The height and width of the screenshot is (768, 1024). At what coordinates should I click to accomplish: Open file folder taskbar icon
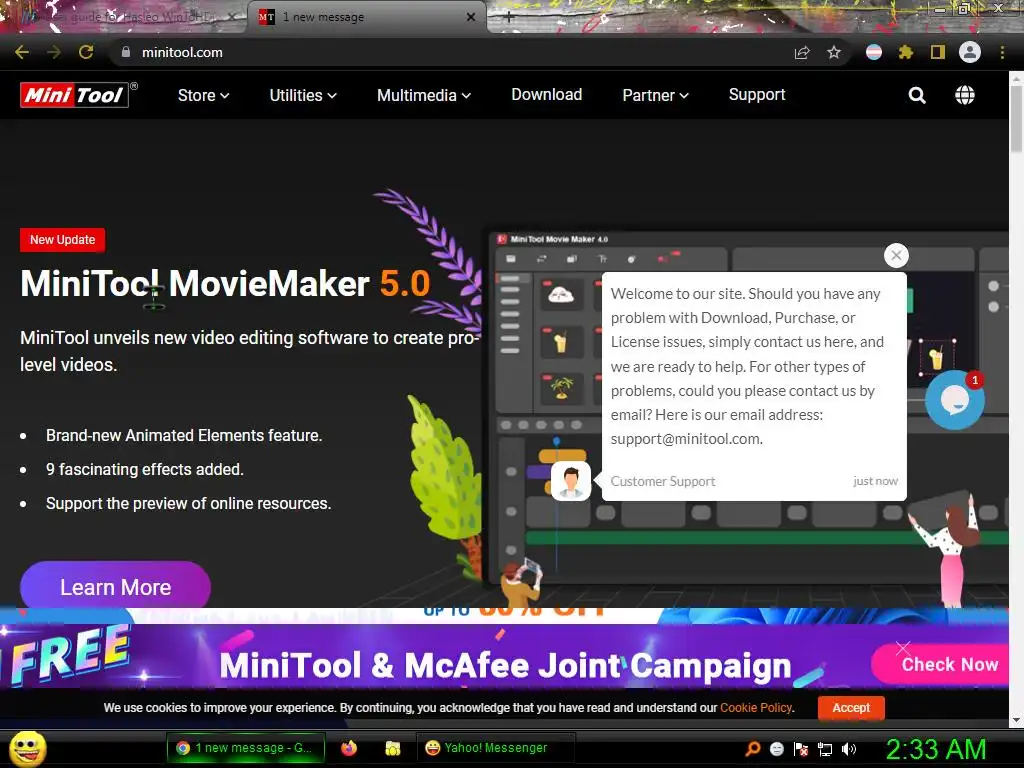(x=392, y=748)
